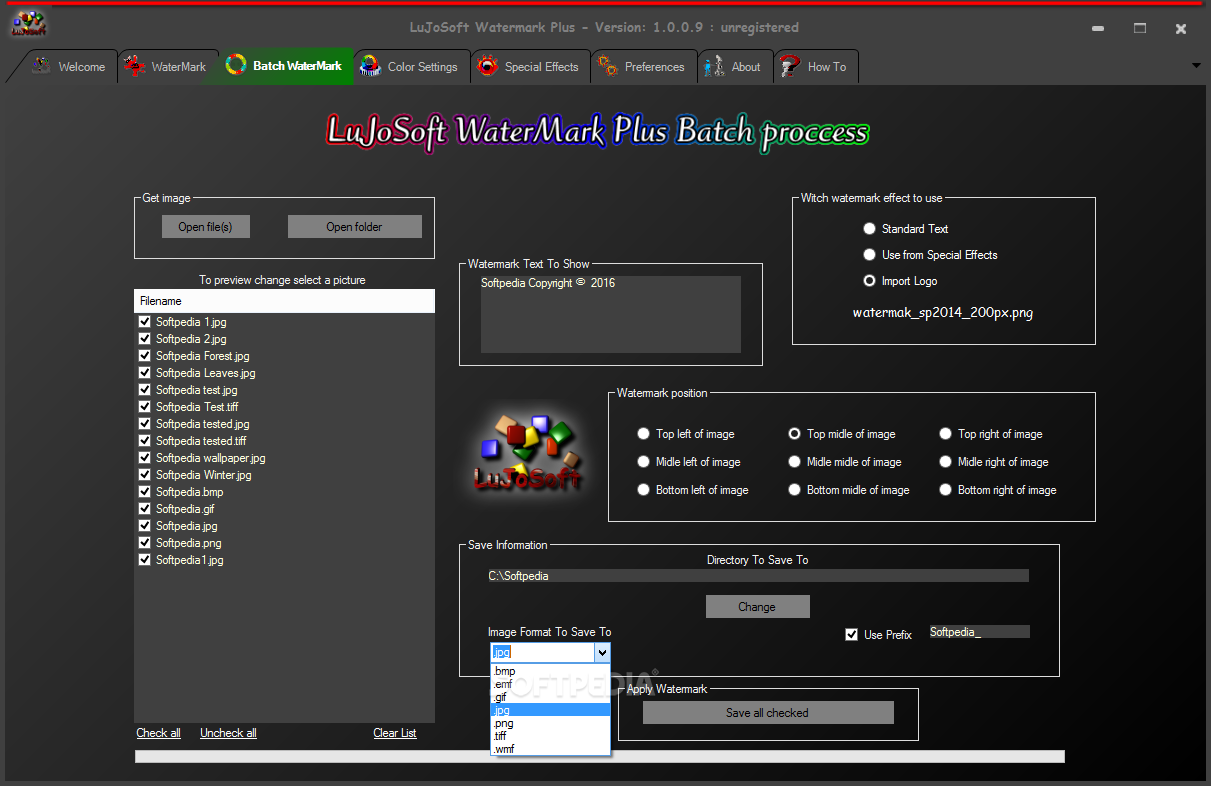Click the WaterMark tab icon

[134, 66]
